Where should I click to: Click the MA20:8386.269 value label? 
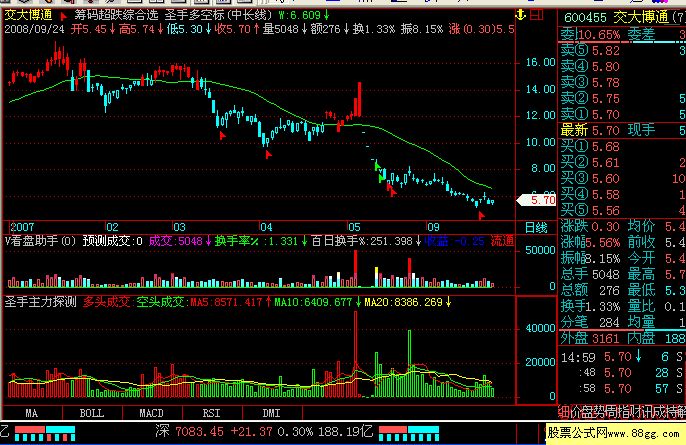pyautogui.click(x=403, y=302)
